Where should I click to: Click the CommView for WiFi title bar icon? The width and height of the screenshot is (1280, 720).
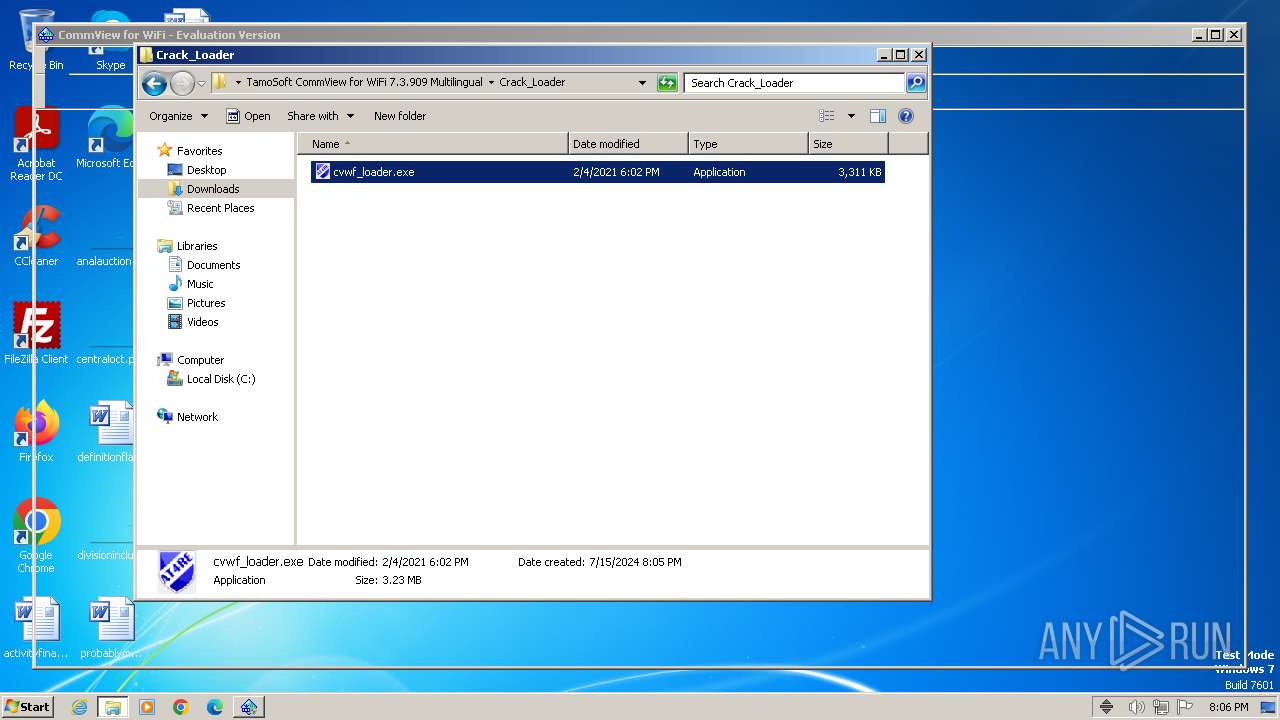[46, 34]
